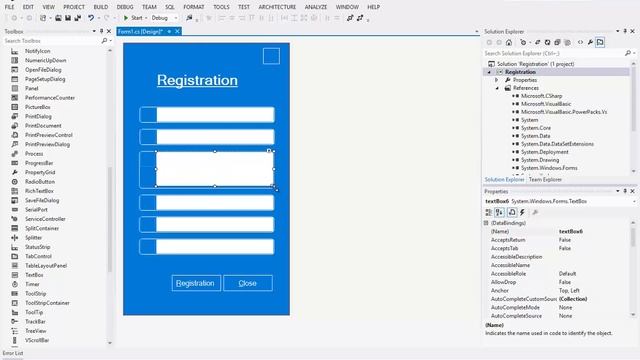The width and height of the screenshot is (640, 360).
Task: Open the Solution Explorer search options dropdown
Action: (x=633, y=53)
